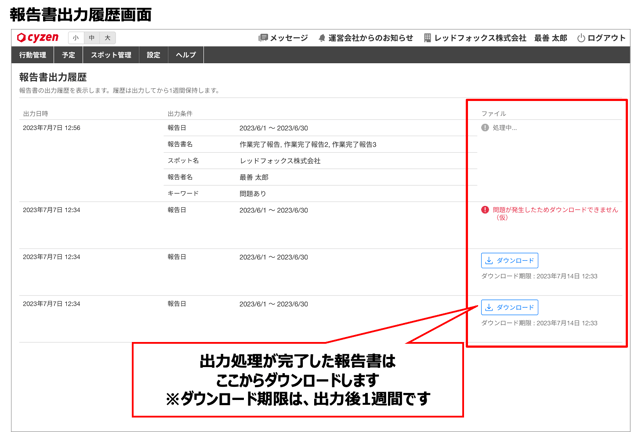
Task: Set font size to large (大)
Action: click(x=107, y=38)
